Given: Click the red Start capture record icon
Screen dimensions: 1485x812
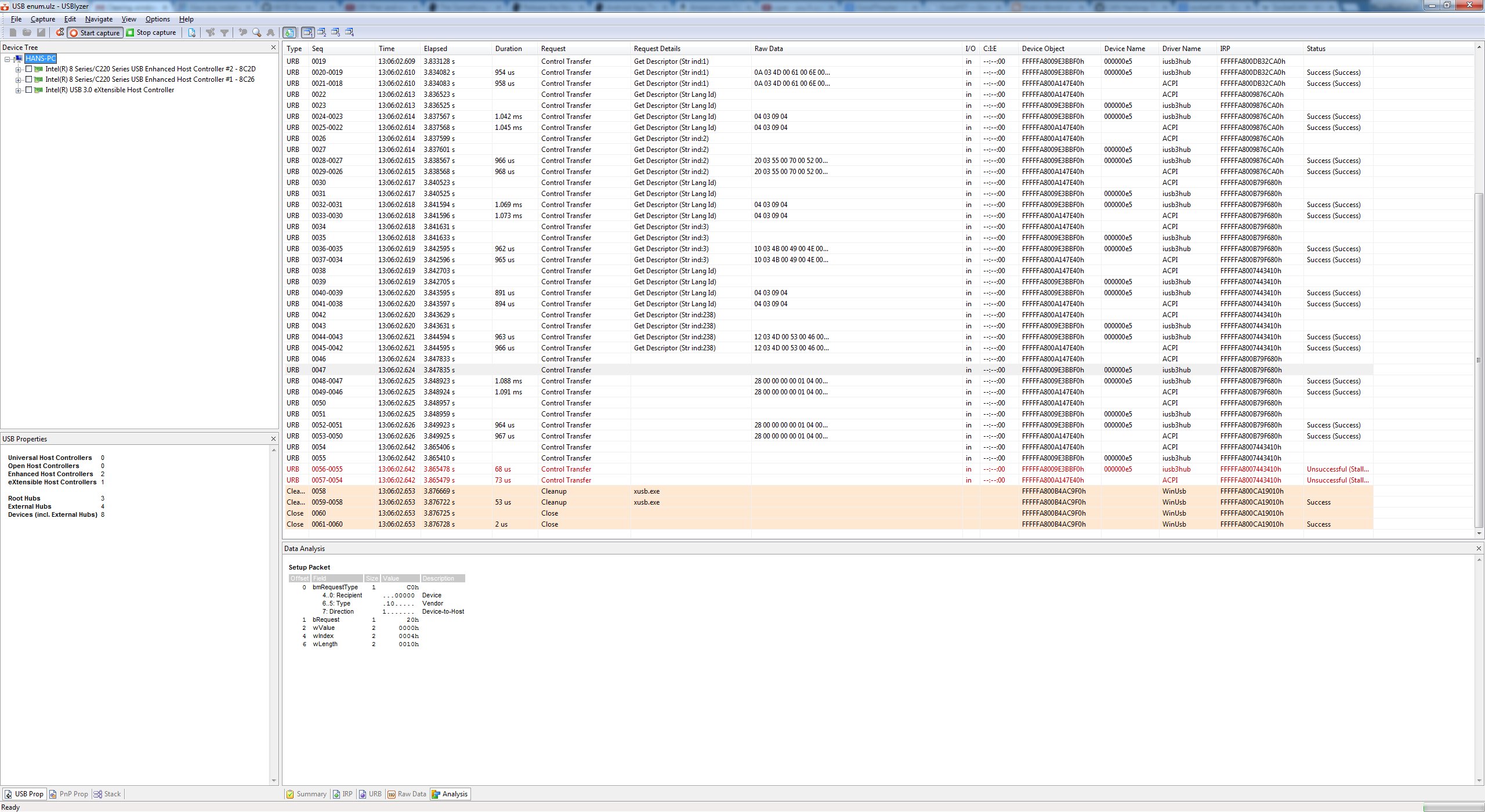Looking at the screenshot, I should (73, 32).
